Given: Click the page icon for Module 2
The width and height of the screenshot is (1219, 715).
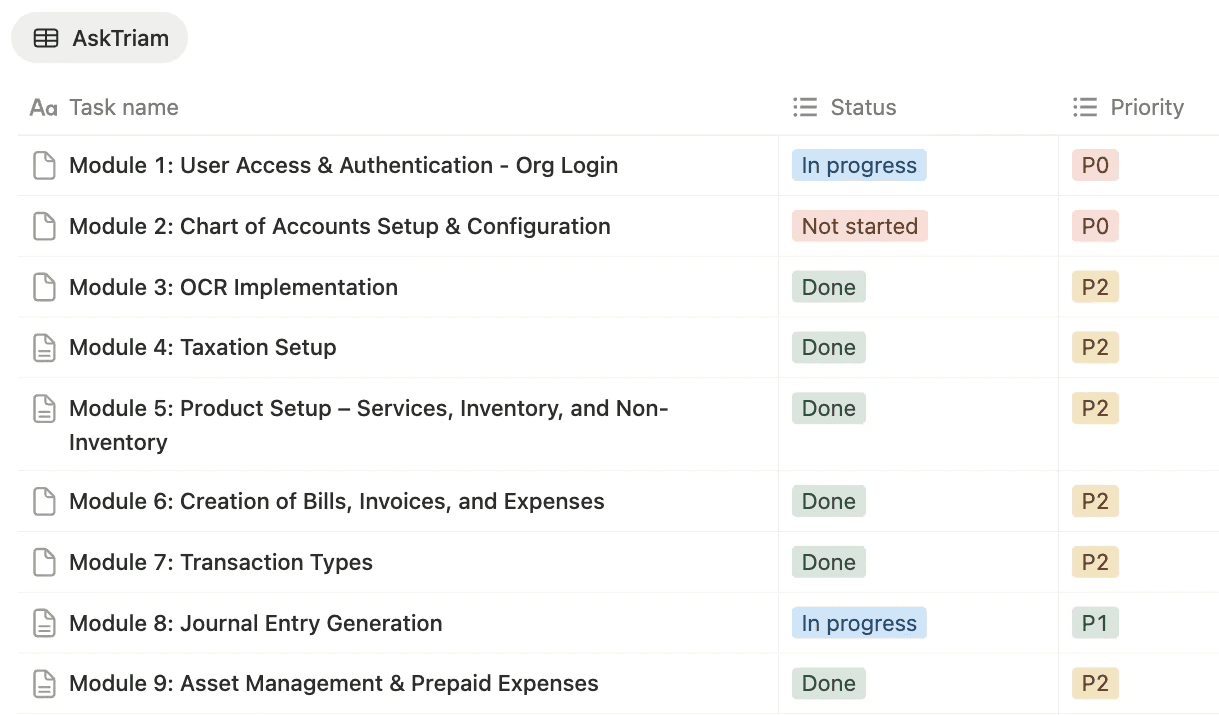Looking at the screenshot, I should pos(44,227).
